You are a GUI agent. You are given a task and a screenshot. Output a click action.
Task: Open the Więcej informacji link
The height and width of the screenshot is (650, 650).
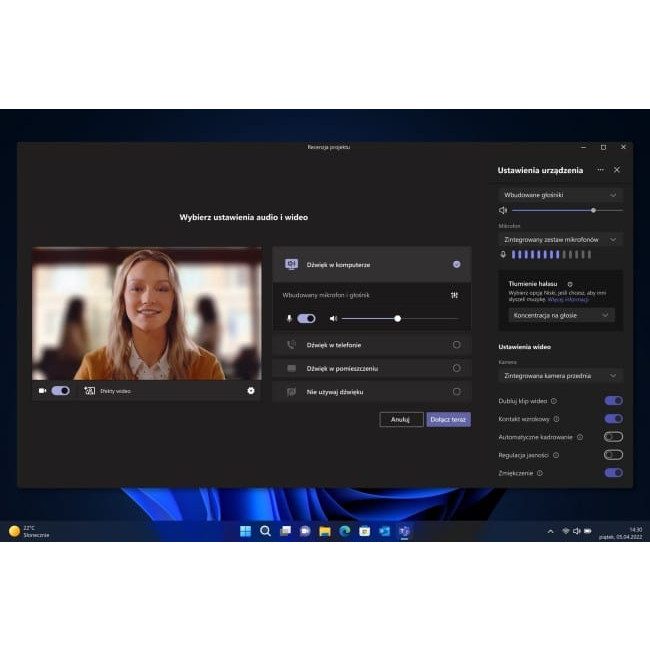coord(568,299)
